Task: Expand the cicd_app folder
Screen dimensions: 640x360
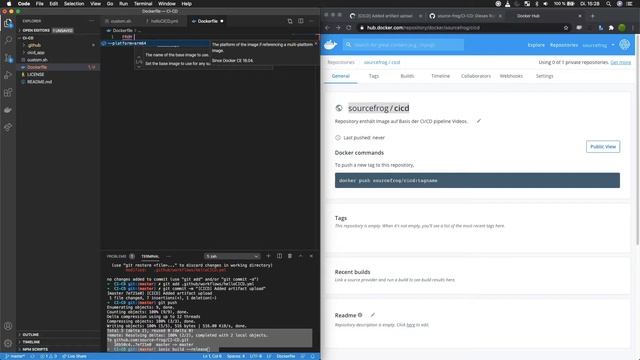Action: (x=36, y=53)
